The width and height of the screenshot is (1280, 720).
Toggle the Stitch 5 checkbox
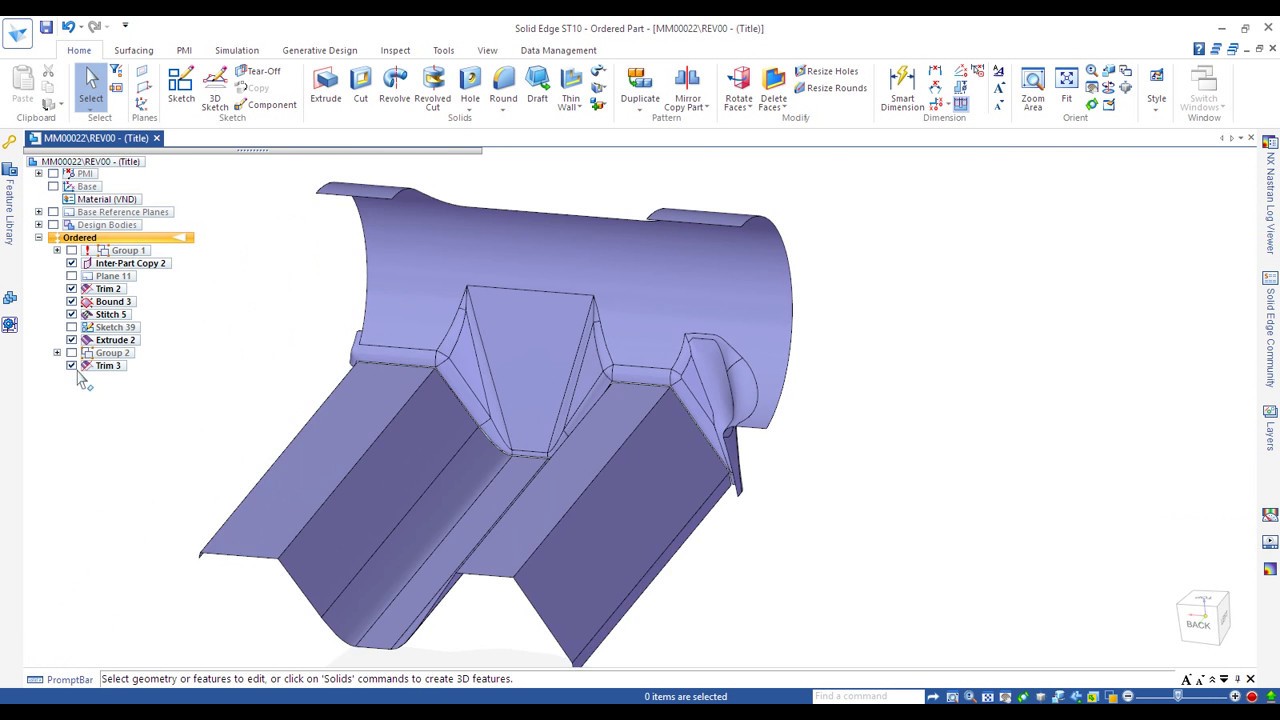71,315
